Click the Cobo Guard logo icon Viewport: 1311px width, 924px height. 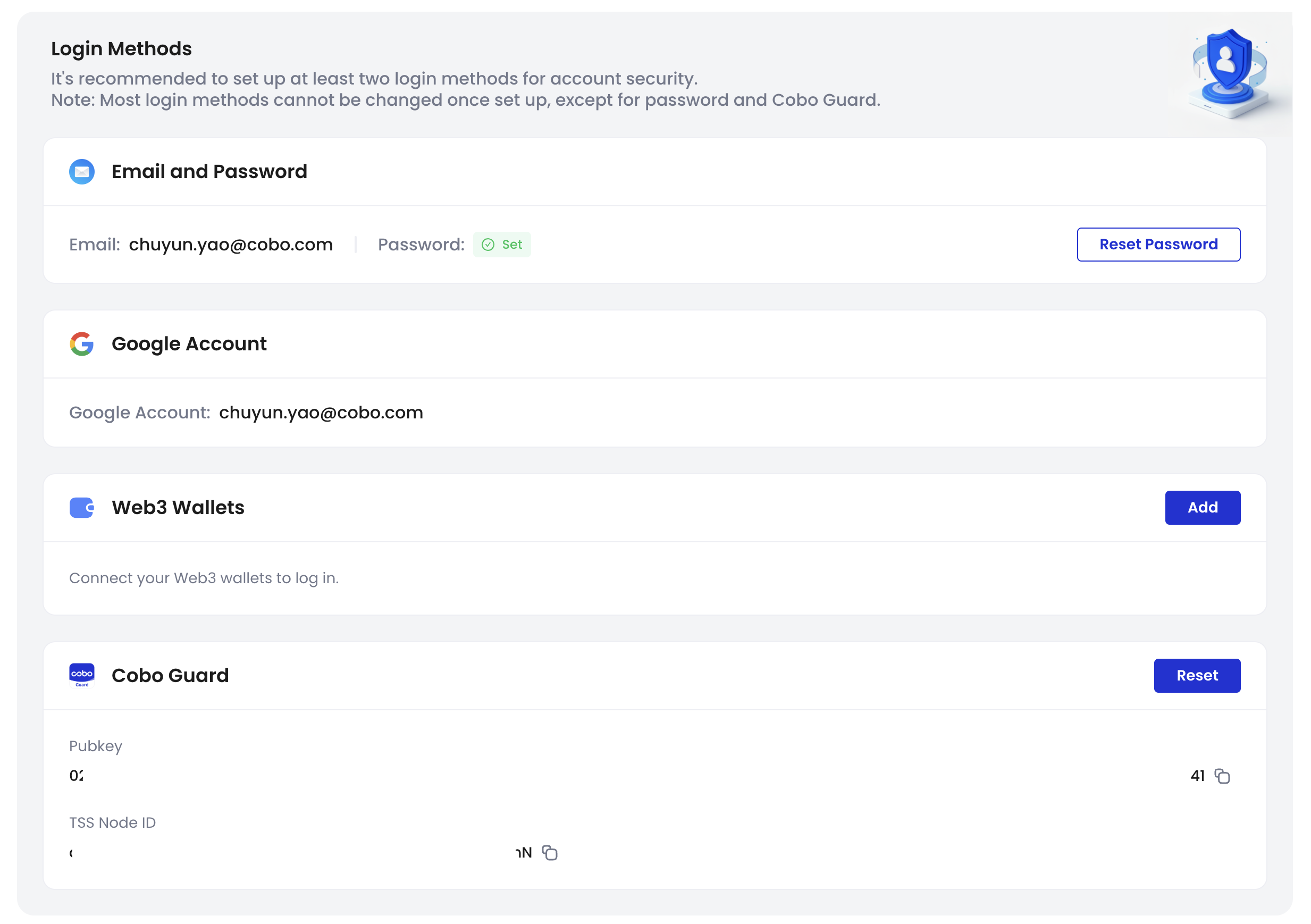82,675
